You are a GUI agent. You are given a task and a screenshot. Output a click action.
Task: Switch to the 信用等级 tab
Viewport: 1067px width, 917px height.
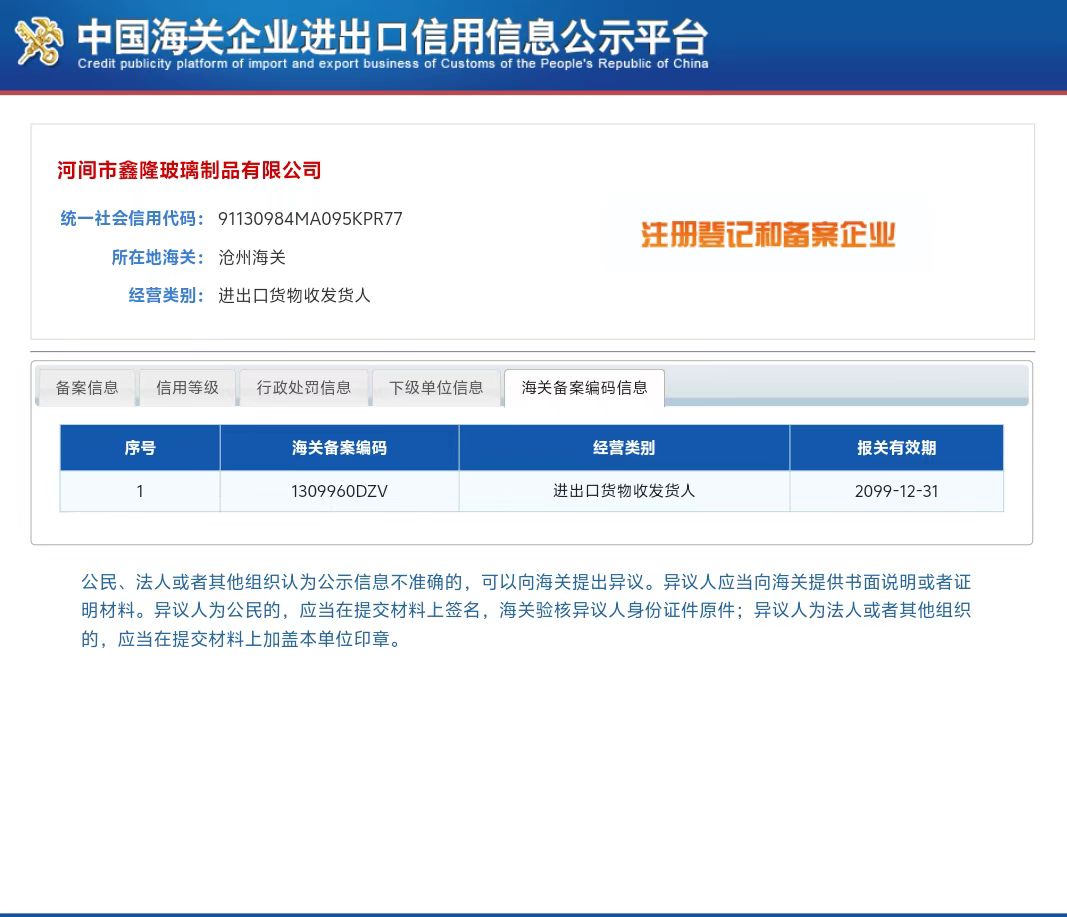(187, 388)
